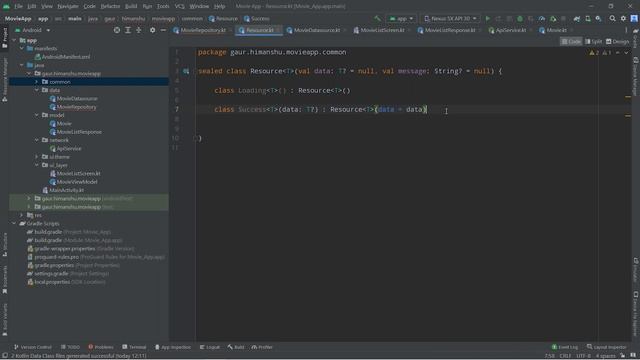Viewport: 640px width, 360px height.
Task: Open the Terminal tool window
Action: tap(134, 347)
